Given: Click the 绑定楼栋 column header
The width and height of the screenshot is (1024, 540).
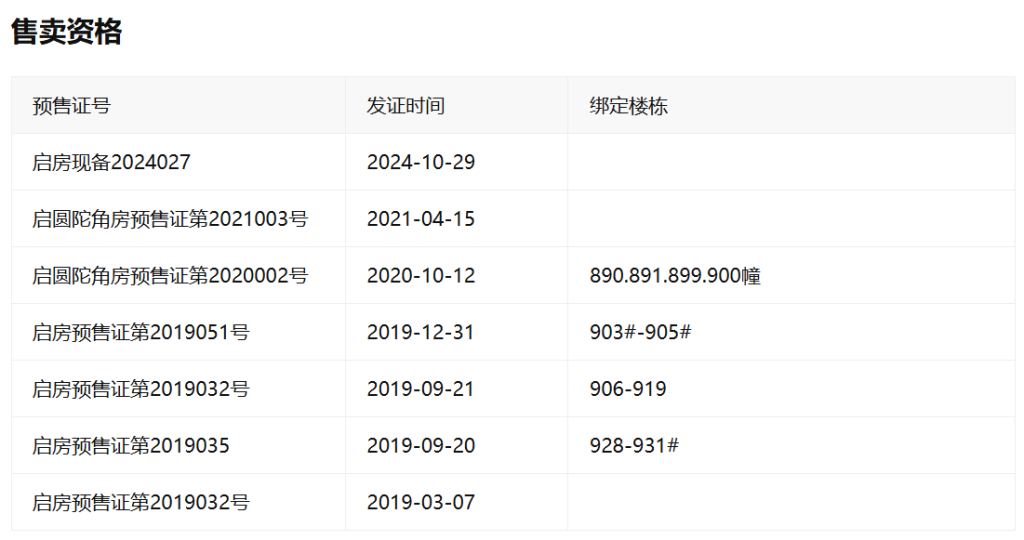Looking at the screenshot, I should 628,106.
